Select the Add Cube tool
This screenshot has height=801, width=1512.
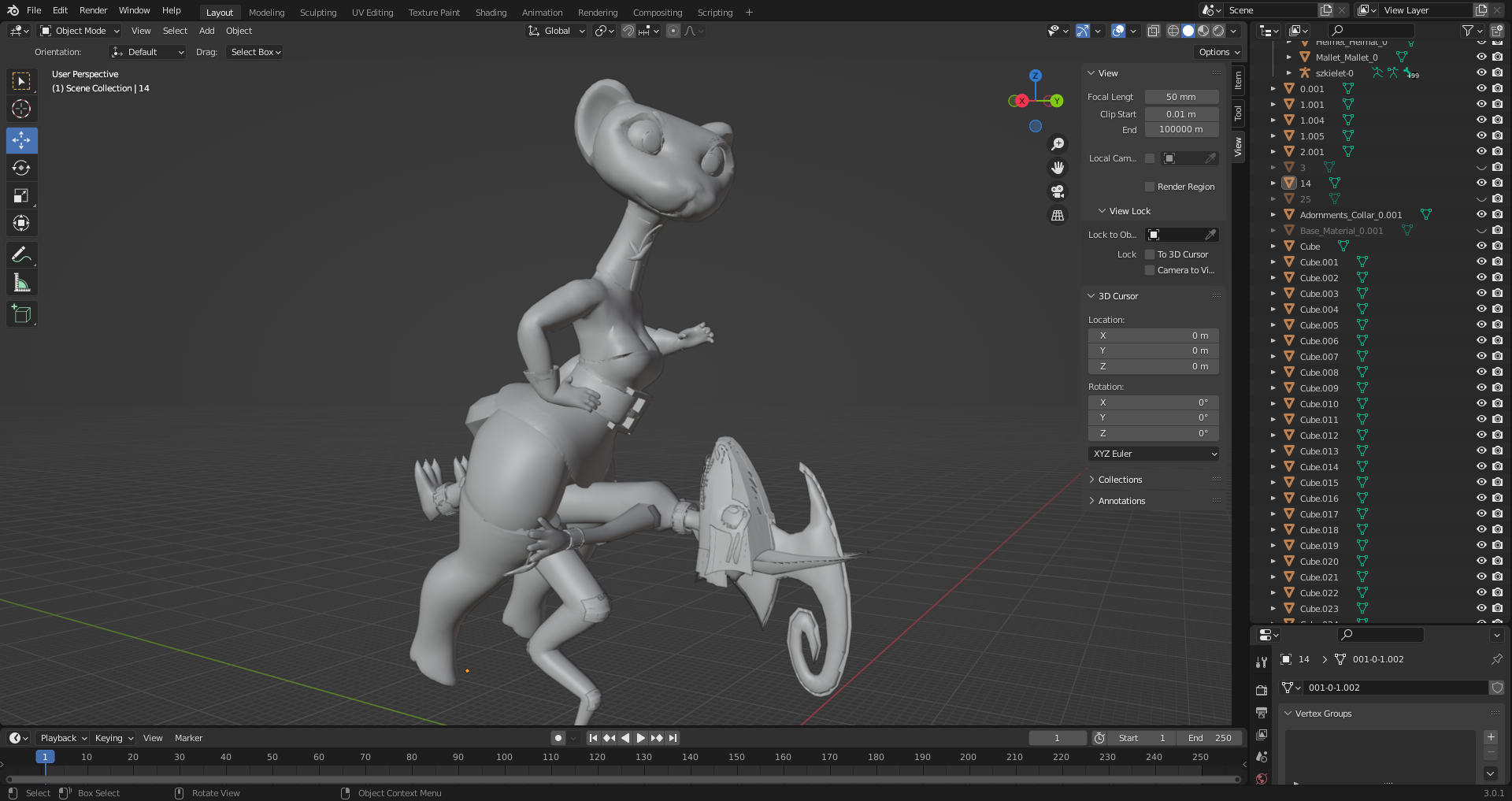[x=21, y=313]
